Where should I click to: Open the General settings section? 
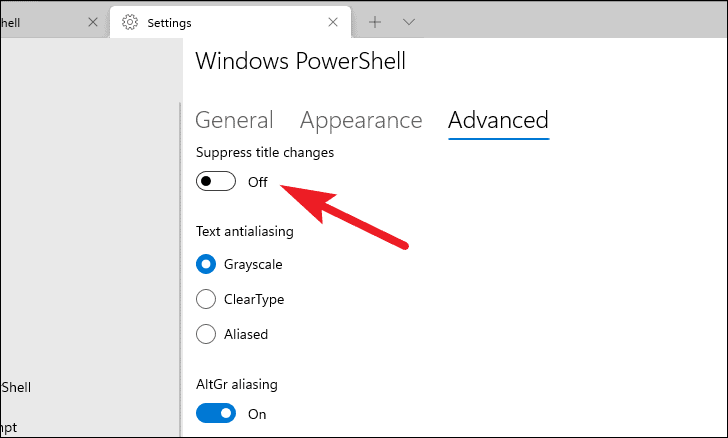point(234,120)
